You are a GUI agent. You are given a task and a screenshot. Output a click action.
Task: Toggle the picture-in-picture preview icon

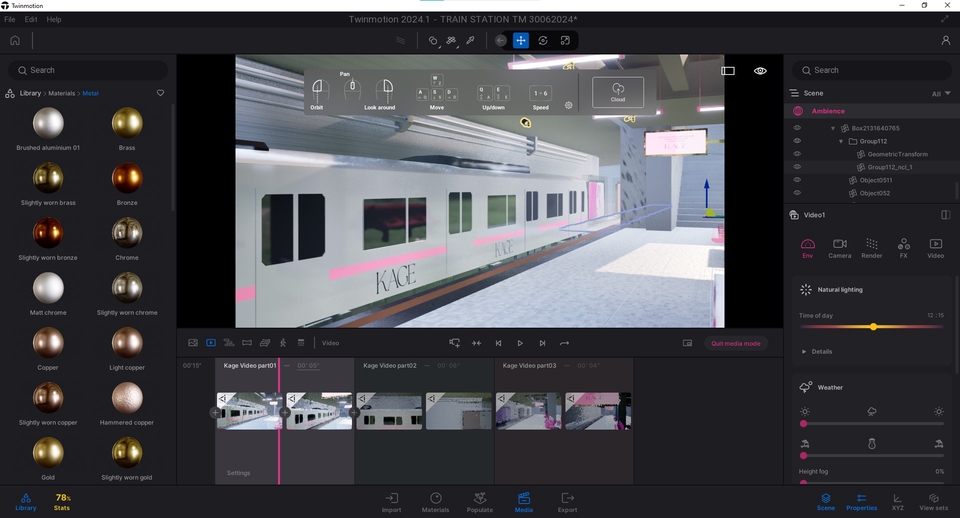[x=688, y=343]
